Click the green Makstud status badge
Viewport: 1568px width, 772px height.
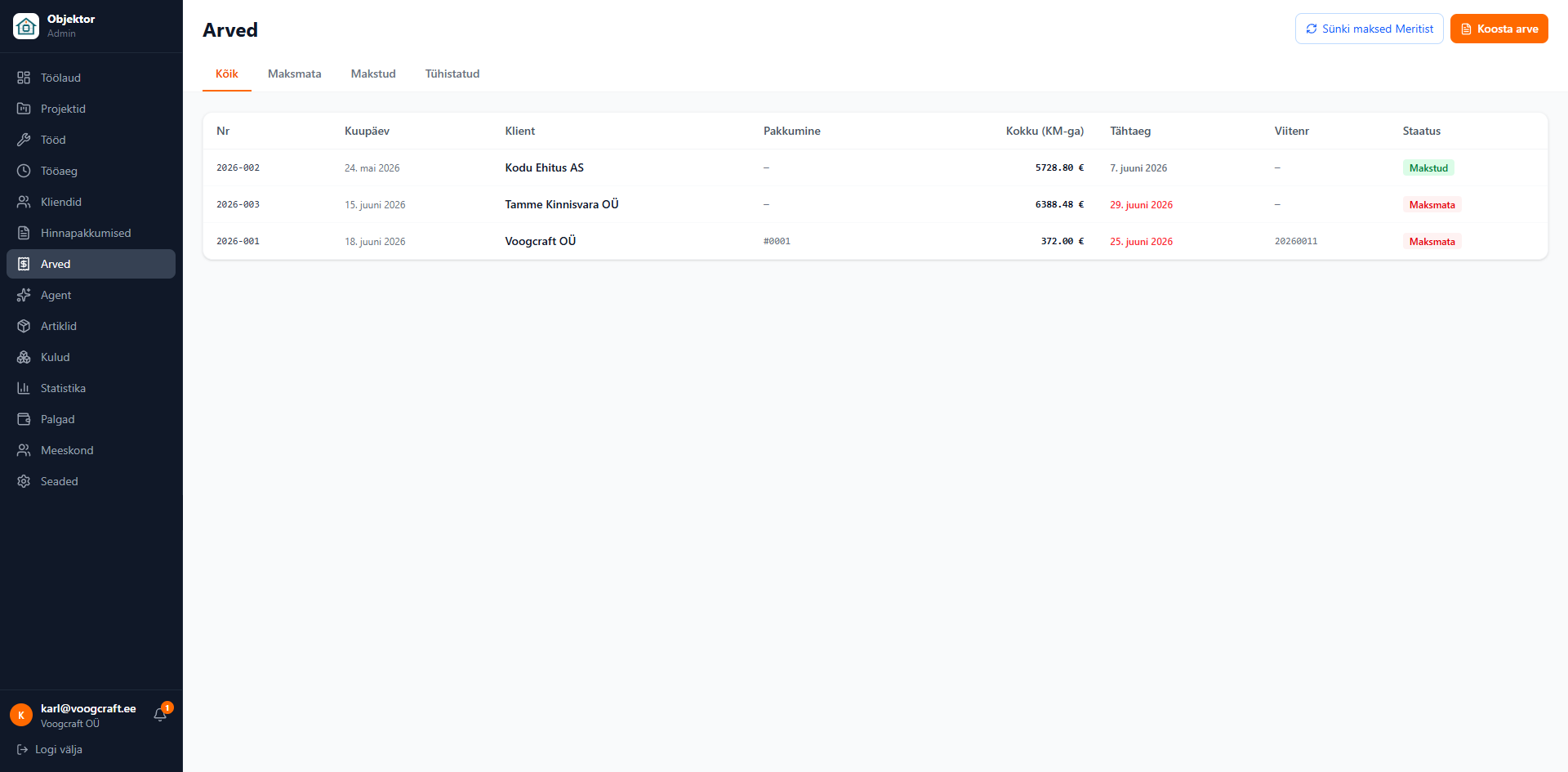pos(1428,167)
